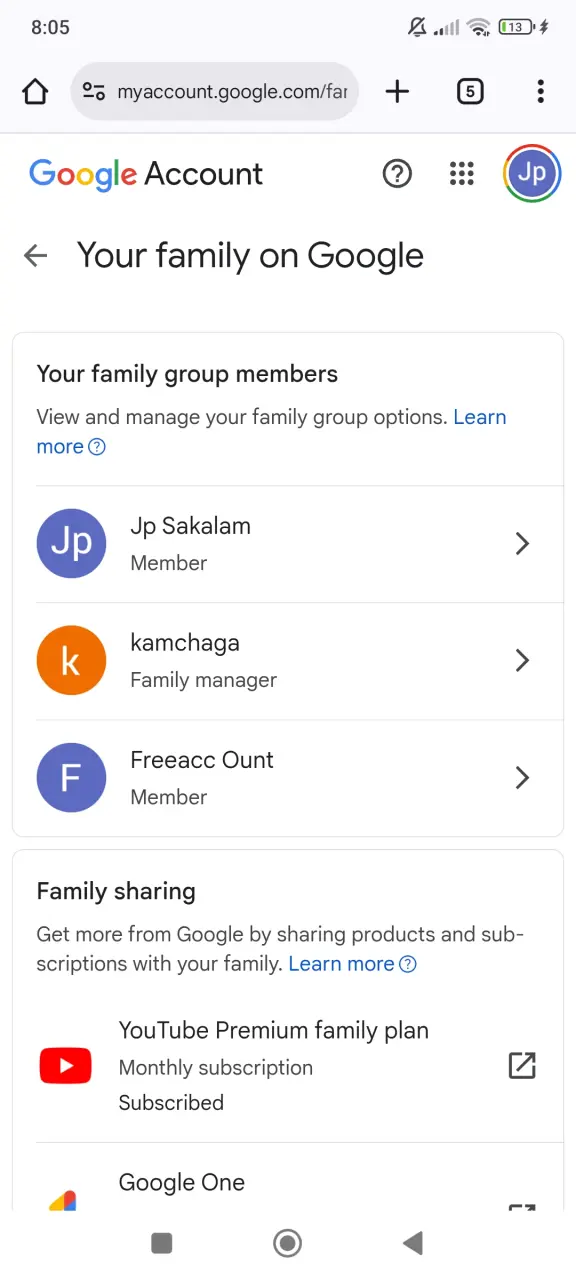Screen dimensions: 576x1280
Task: Expand kamchaga family manager chevron
Action: (x=522, y=661)
